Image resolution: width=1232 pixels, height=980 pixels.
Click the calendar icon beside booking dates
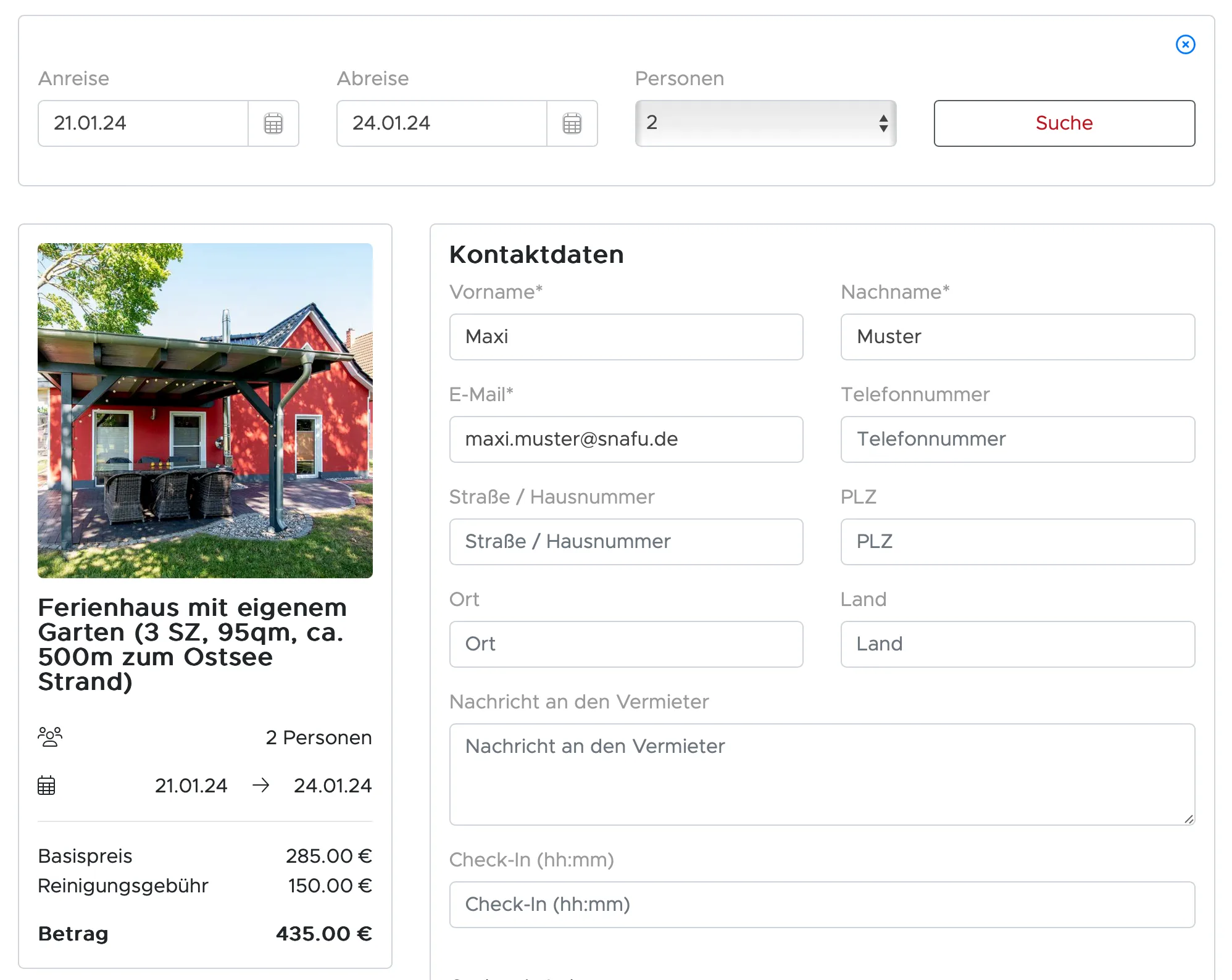[x=46, y=786]
